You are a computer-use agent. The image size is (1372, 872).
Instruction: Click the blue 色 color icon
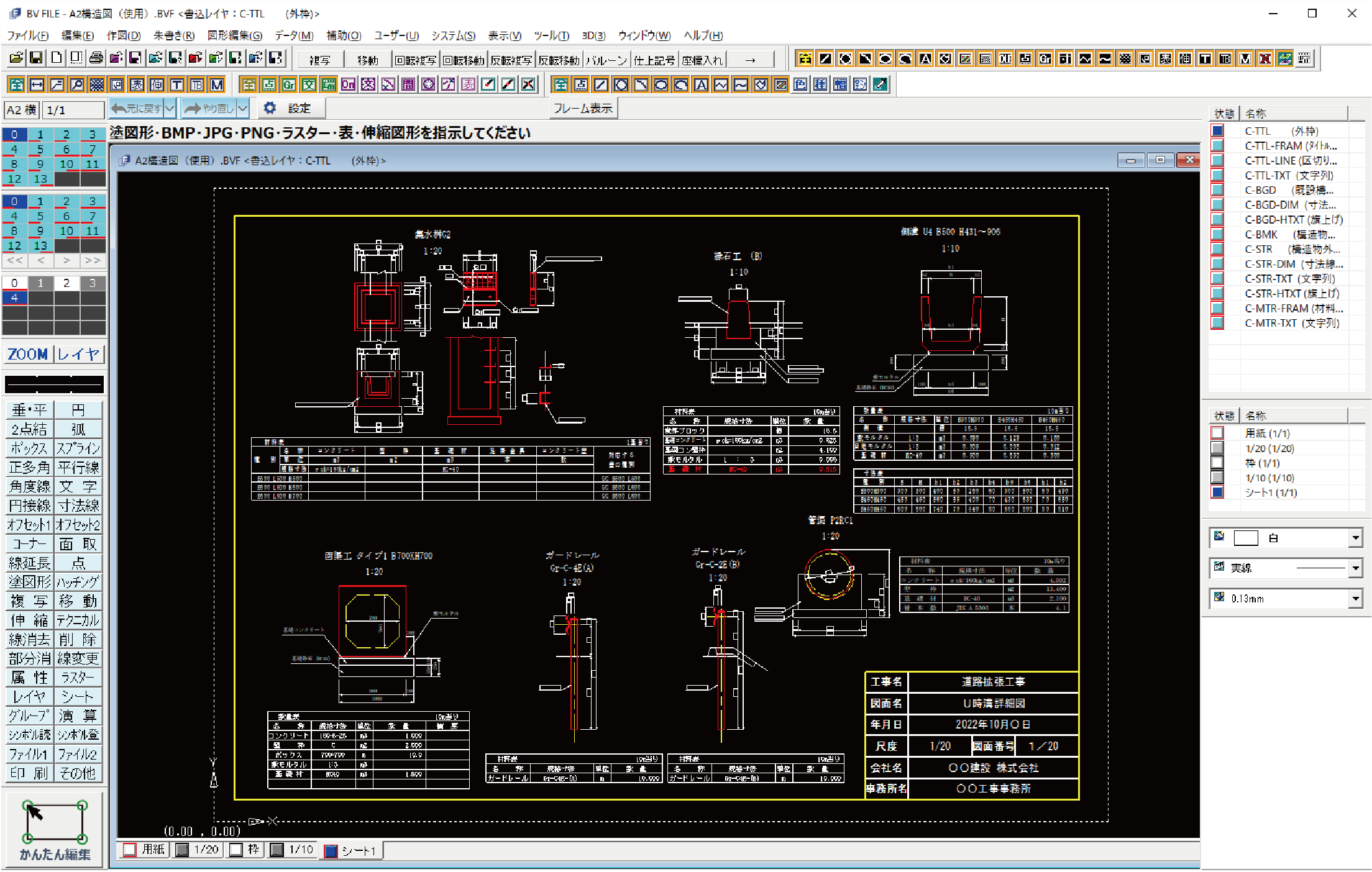click(800, 84)
